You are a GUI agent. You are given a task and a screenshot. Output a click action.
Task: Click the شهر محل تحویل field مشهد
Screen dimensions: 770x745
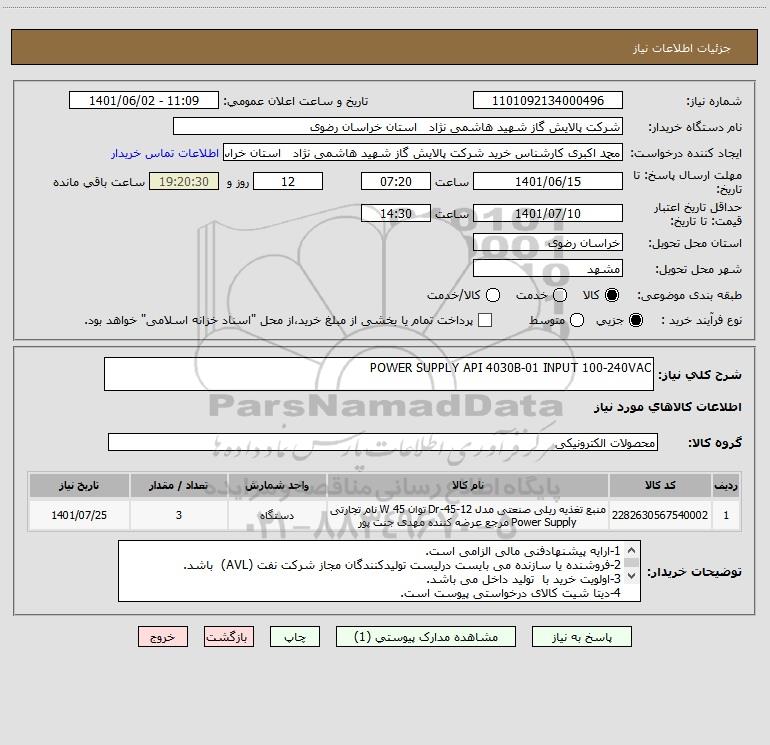pyautogui.click(x=548, y=269)
